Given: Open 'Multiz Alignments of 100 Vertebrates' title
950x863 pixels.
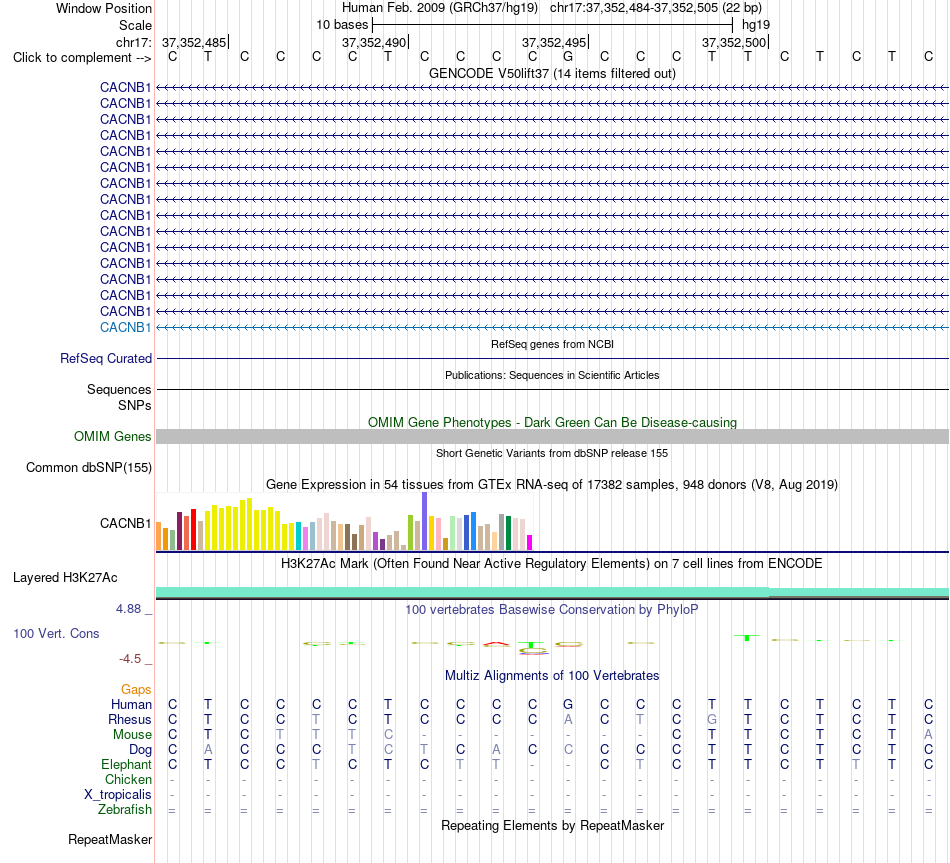Looking at the screenshot, I should click(552, 676).
